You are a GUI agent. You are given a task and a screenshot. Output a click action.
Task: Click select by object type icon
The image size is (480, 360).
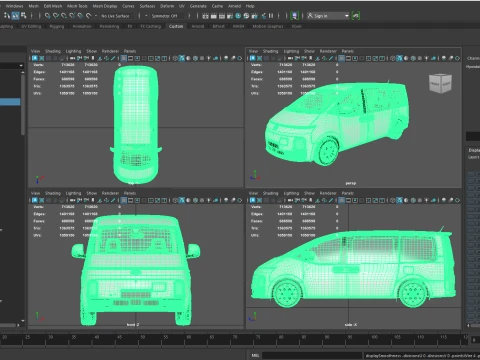pos(15,15)
